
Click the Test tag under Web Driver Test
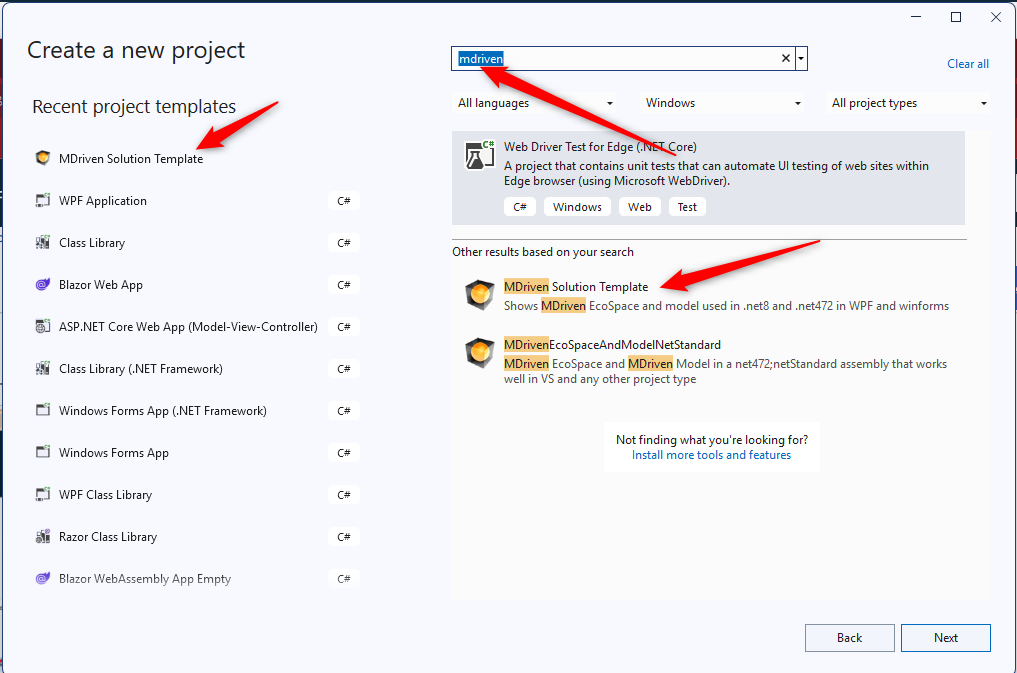click(x=688, y=207)
